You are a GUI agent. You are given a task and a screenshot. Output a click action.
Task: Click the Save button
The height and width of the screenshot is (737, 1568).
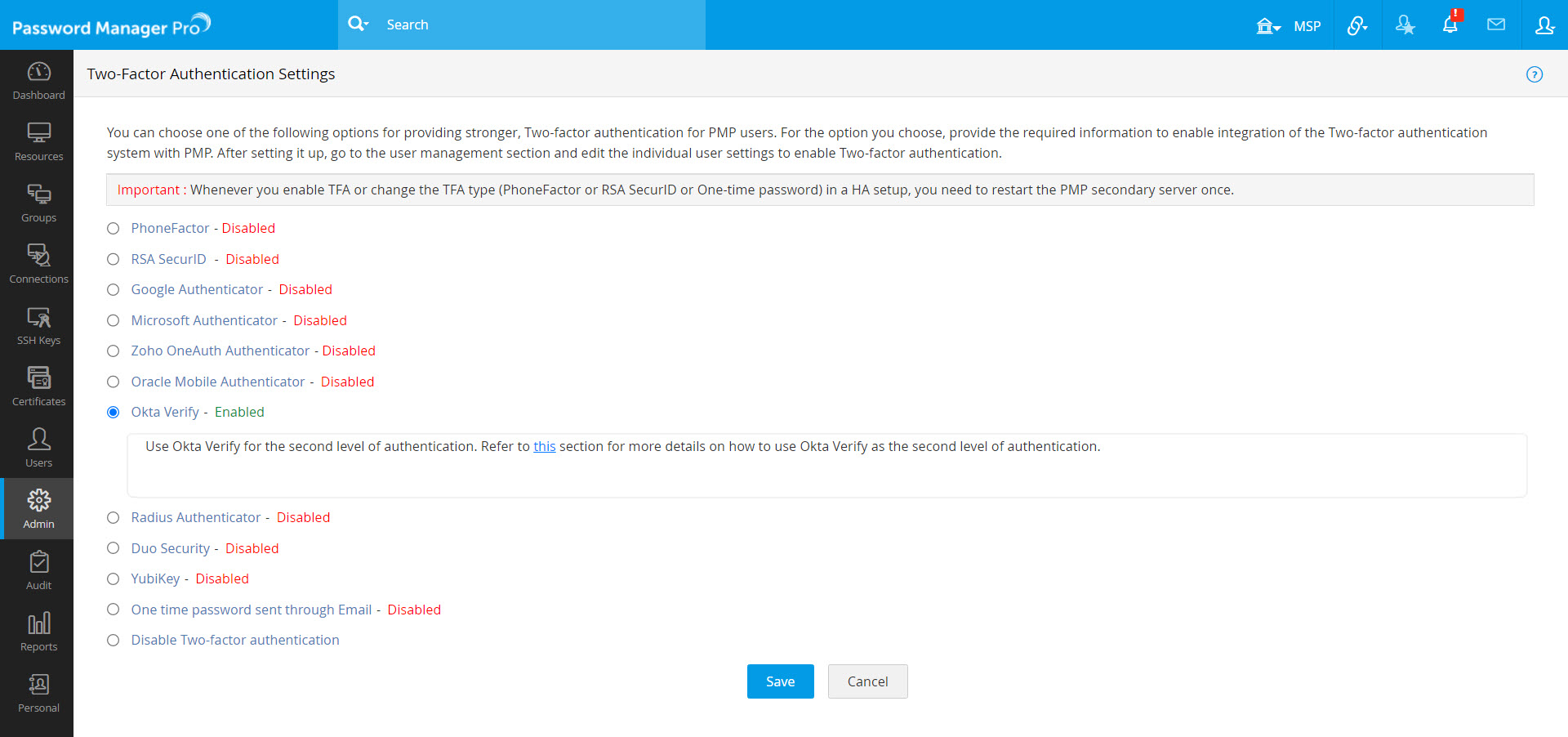780,681
